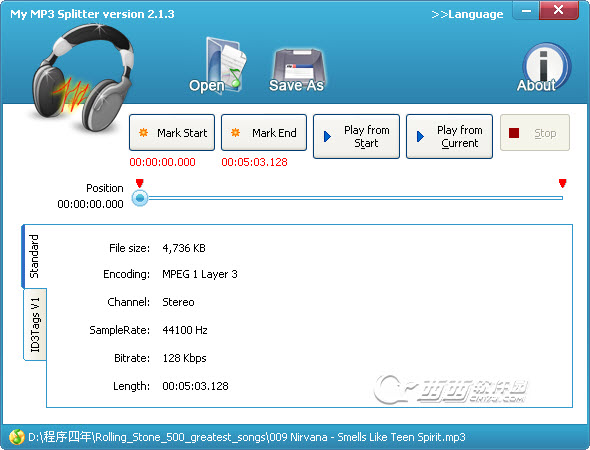The width and height of the screenshot is (590, 450).
Task: Stop playback with the Stop button
Action: pos(535,133)
